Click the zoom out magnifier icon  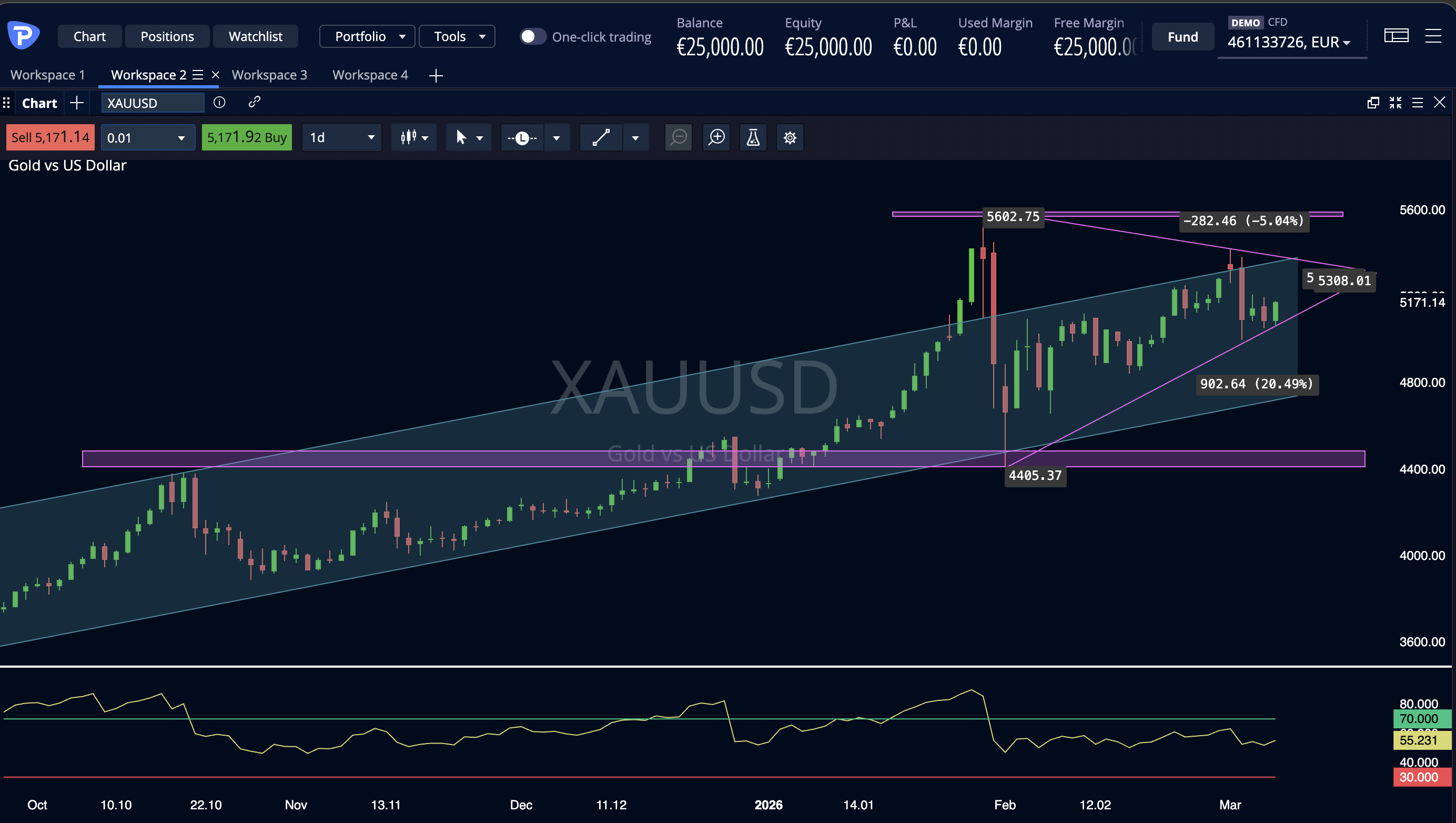click(678, 137)
